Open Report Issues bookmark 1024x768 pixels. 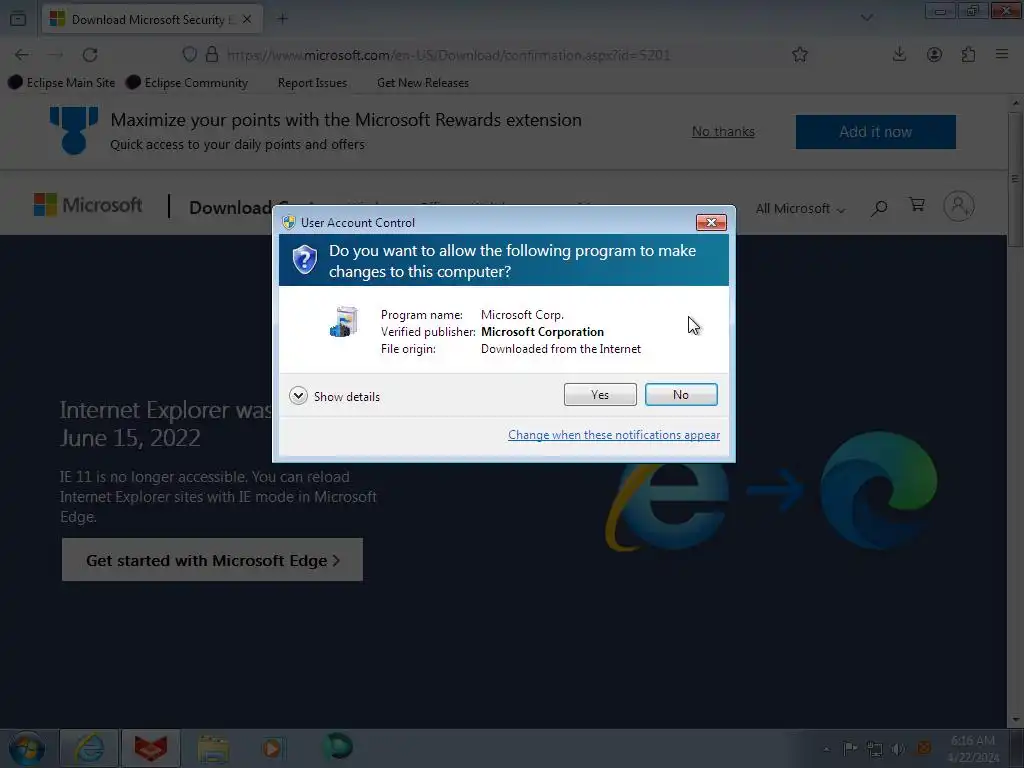pyautogui.click(x=312, y=83)
